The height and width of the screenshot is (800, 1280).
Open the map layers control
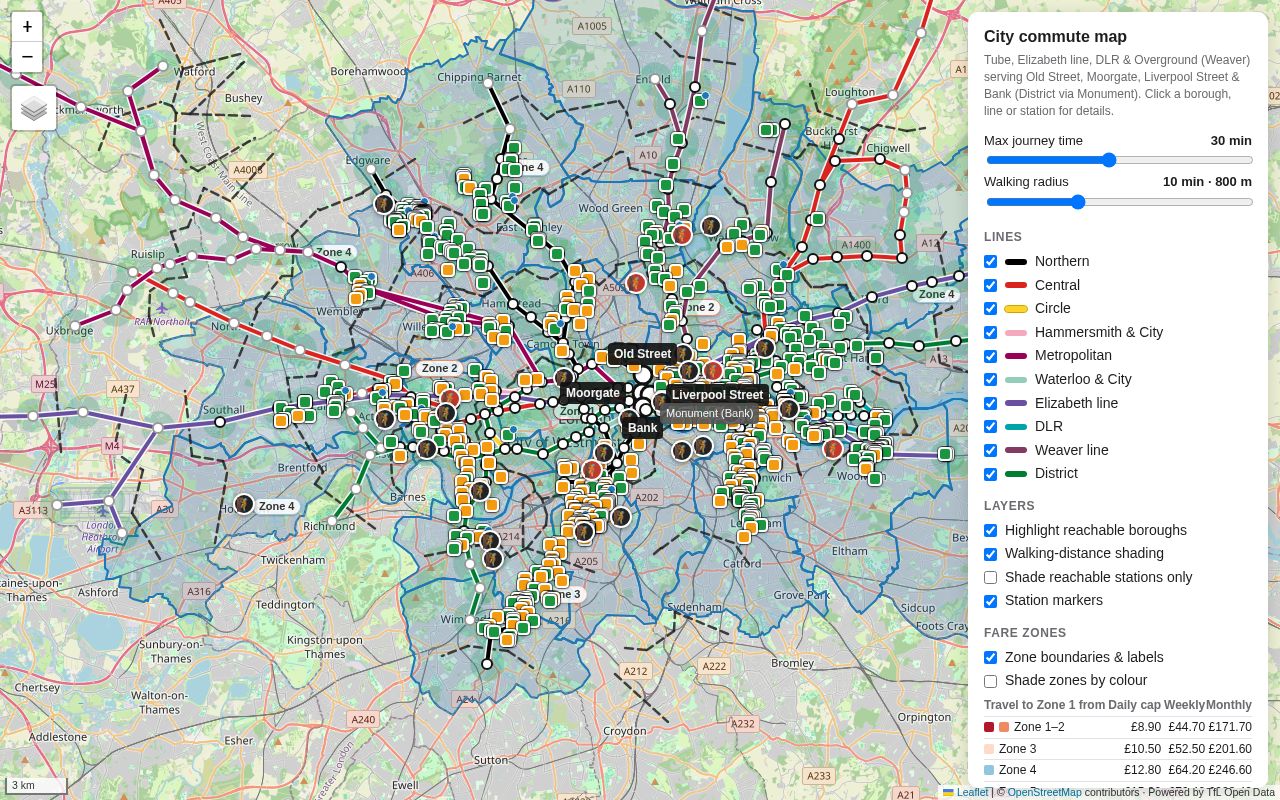[34, 108]
